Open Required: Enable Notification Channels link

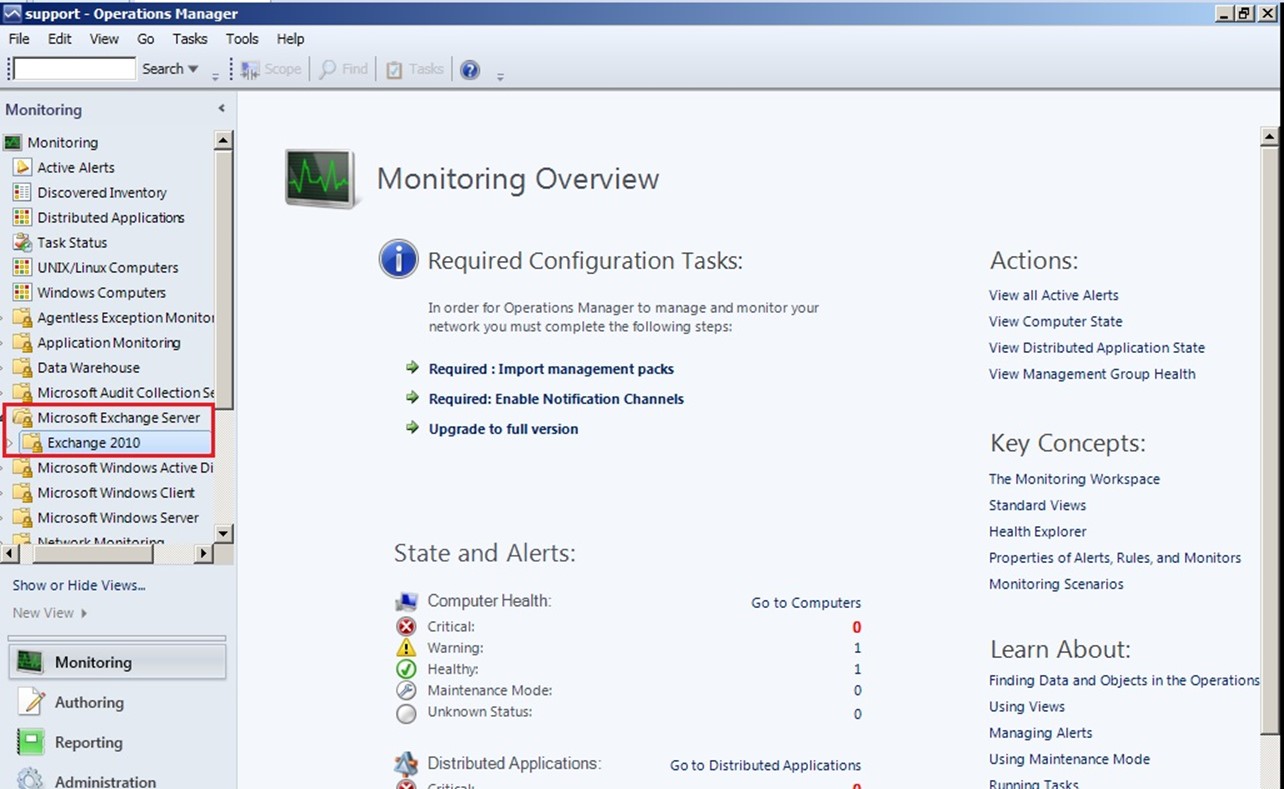(556, 399)
